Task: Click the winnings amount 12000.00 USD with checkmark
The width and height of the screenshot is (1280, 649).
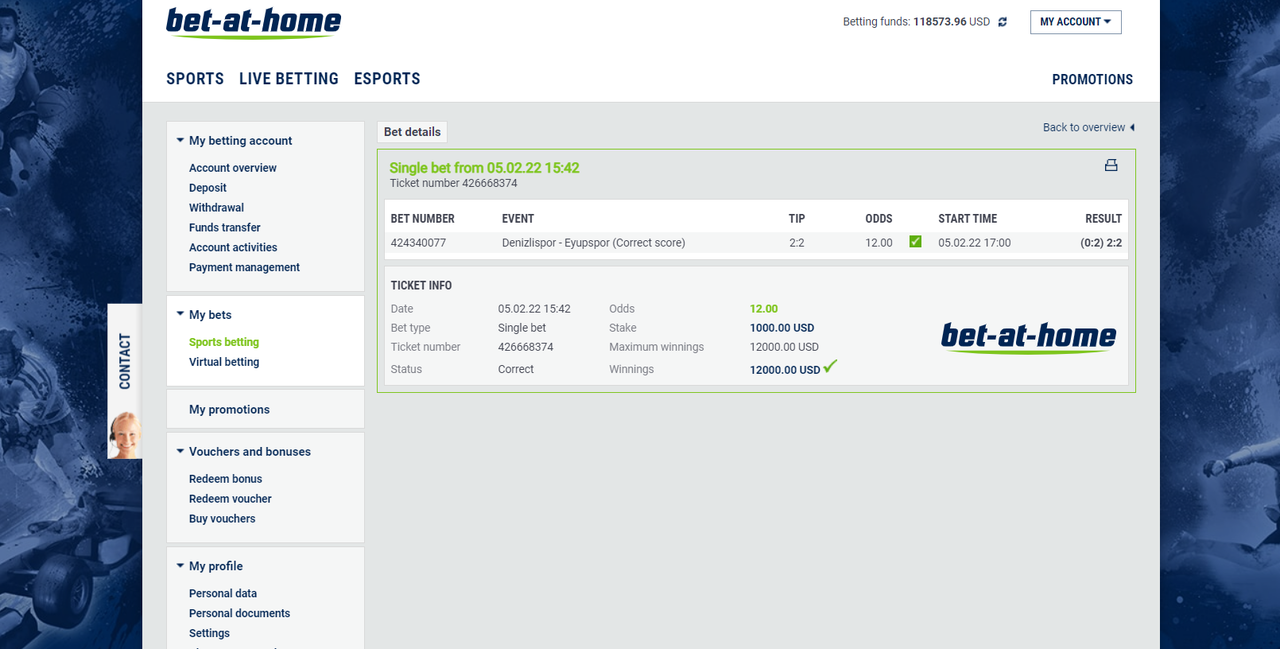Action: pos(793,369)
